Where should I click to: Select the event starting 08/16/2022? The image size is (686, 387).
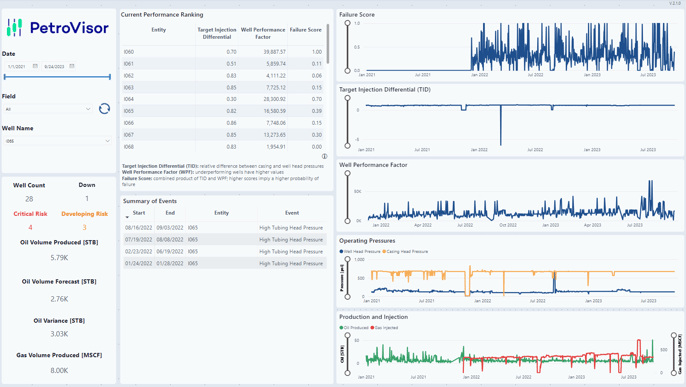click(x=224, y=228)
